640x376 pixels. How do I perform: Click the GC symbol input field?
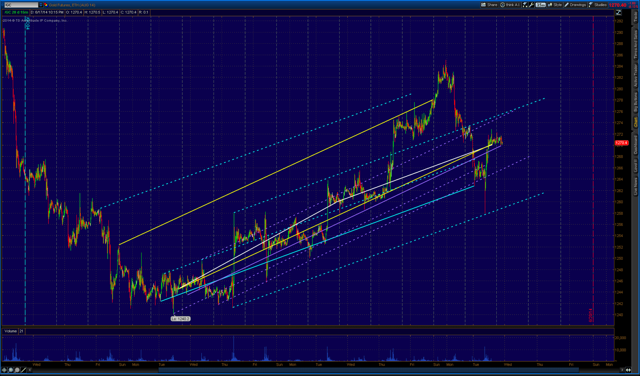21,5
